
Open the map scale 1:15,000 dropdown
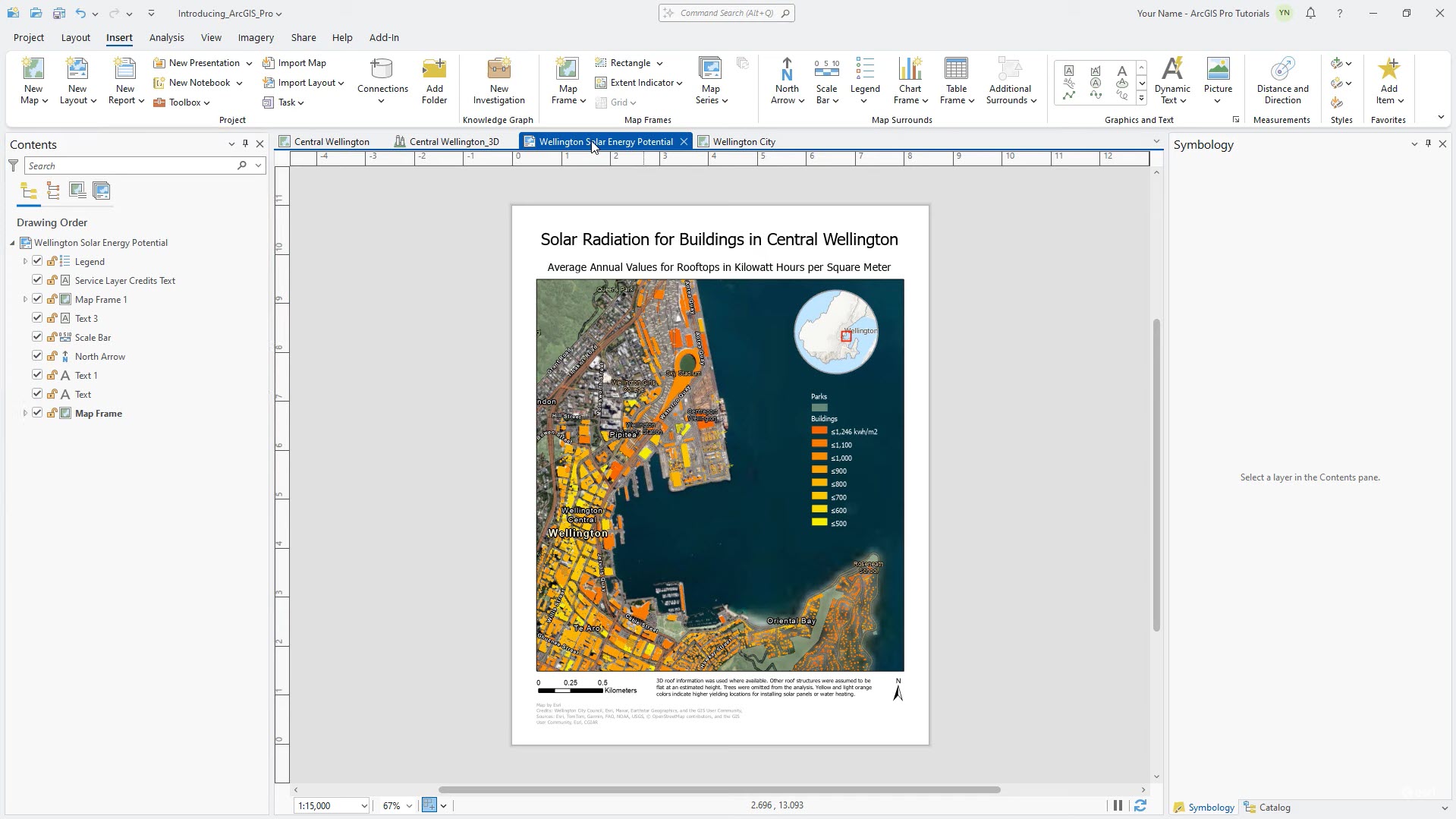pyautogui.click(x=364, y=806)
